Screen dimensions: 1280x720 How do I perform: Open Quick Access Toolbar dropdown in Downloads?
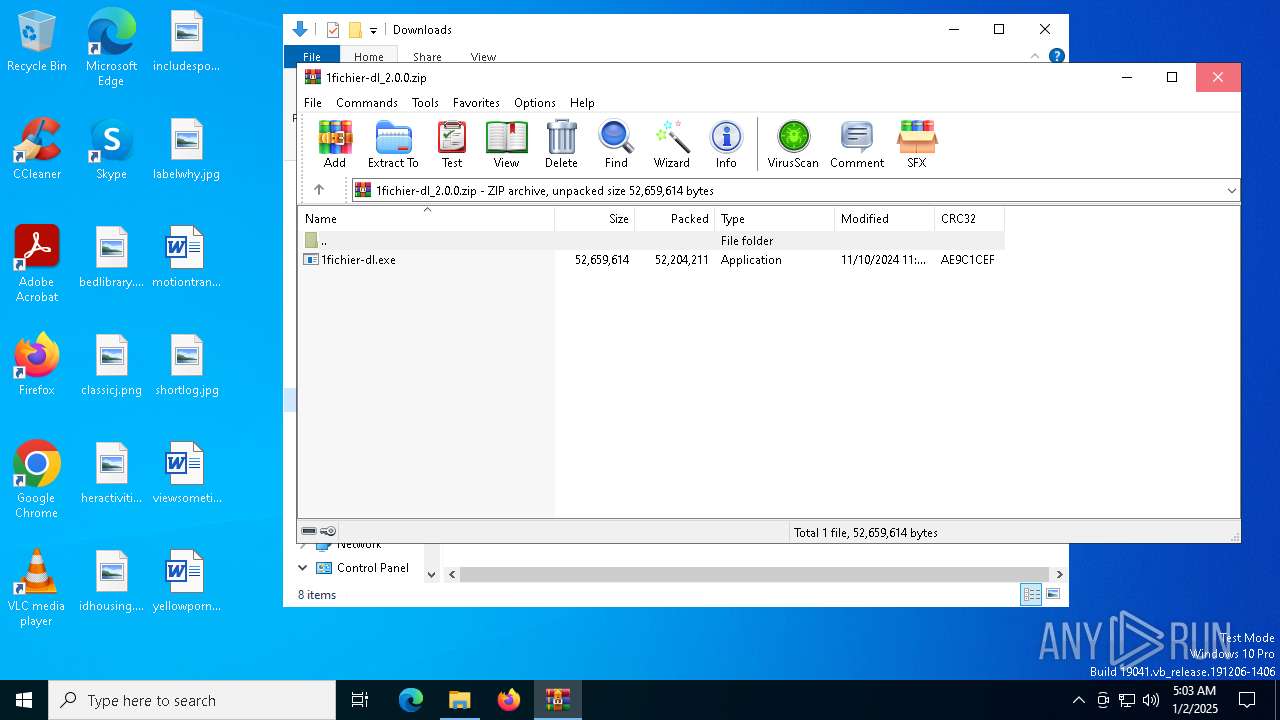coord(373,30)
